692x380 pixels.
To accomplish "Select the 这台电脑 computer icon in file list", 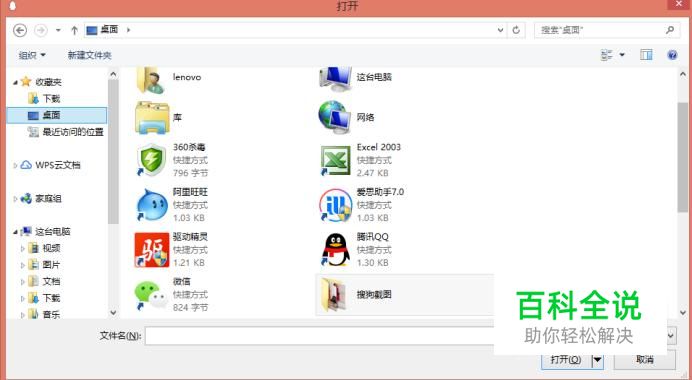I will point(335,79).
